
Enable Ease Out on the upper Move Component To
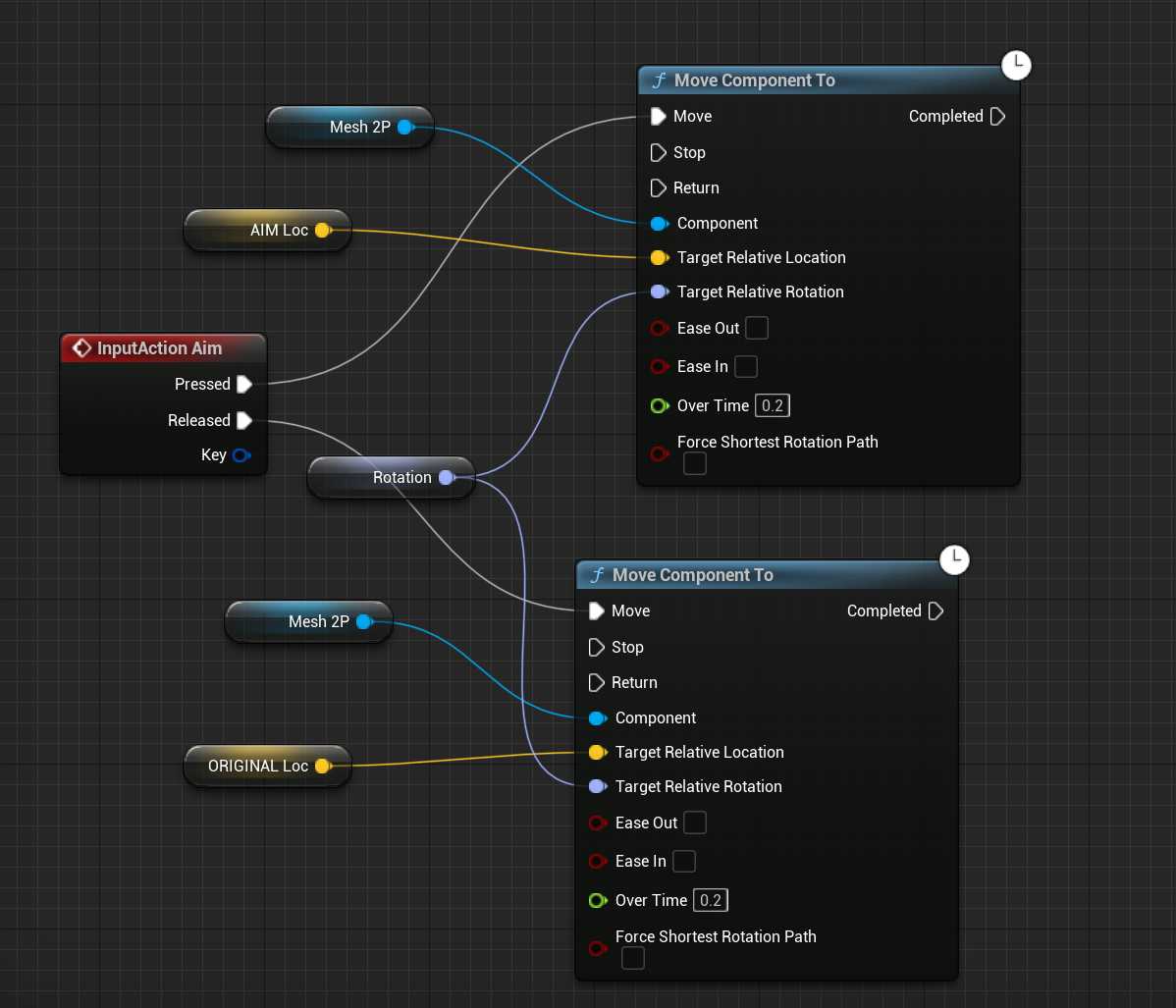point(757,328)
